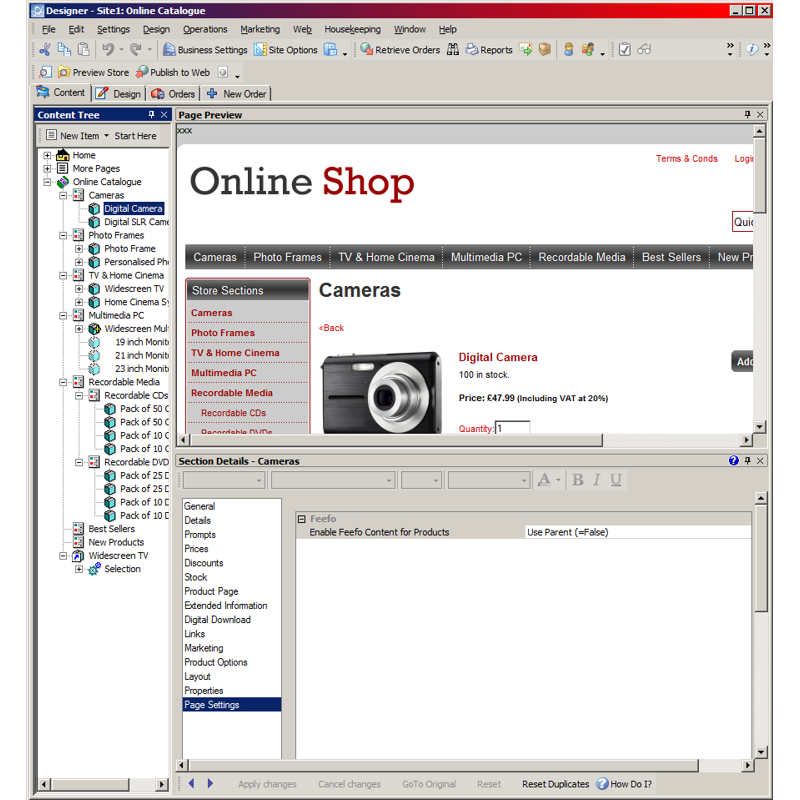Click the customer group icon
800x800 pixels.
coord(588,49)
